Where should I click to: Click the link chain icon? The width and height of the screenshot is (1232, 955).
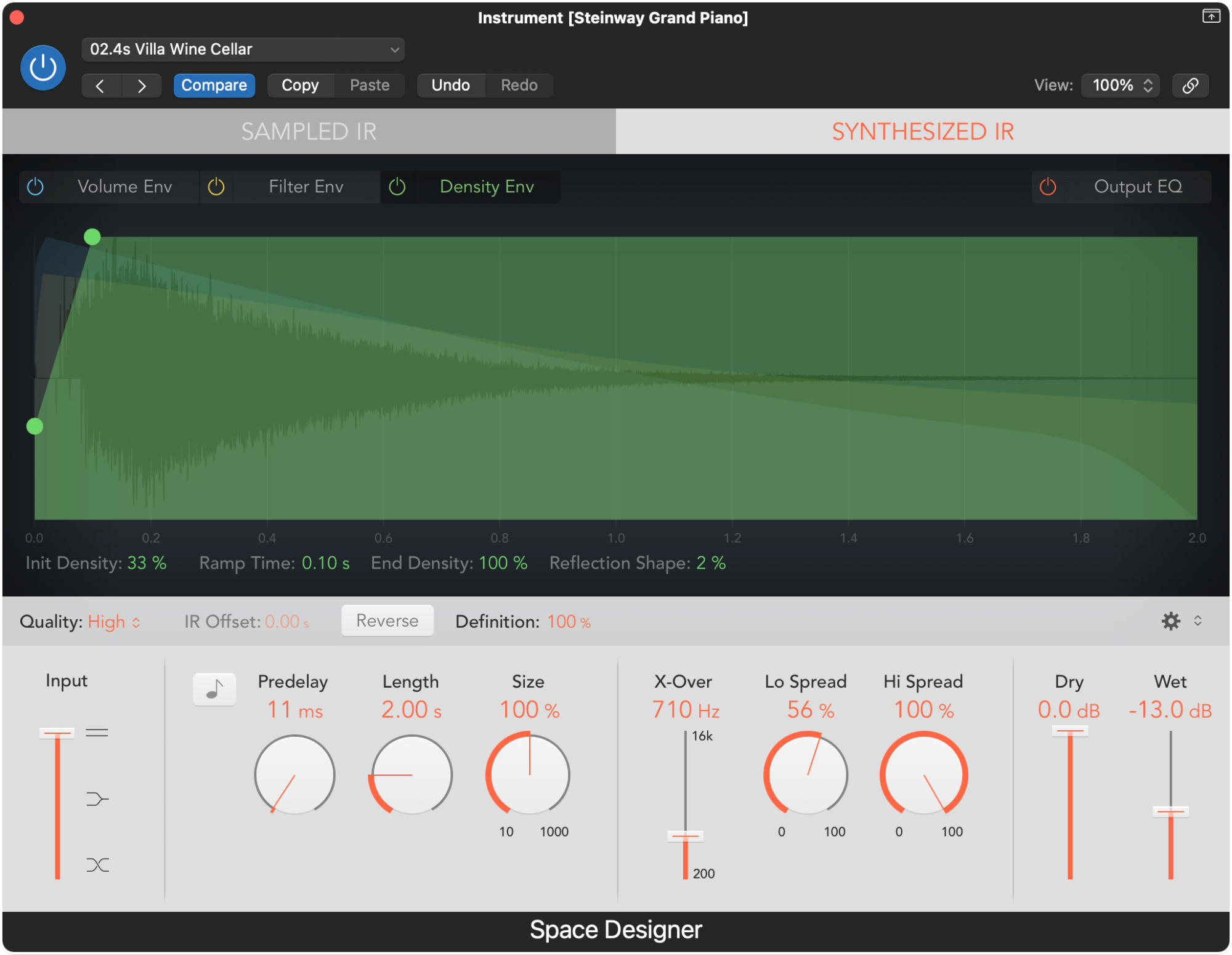pyautogui.click(x=1190, y=86)
